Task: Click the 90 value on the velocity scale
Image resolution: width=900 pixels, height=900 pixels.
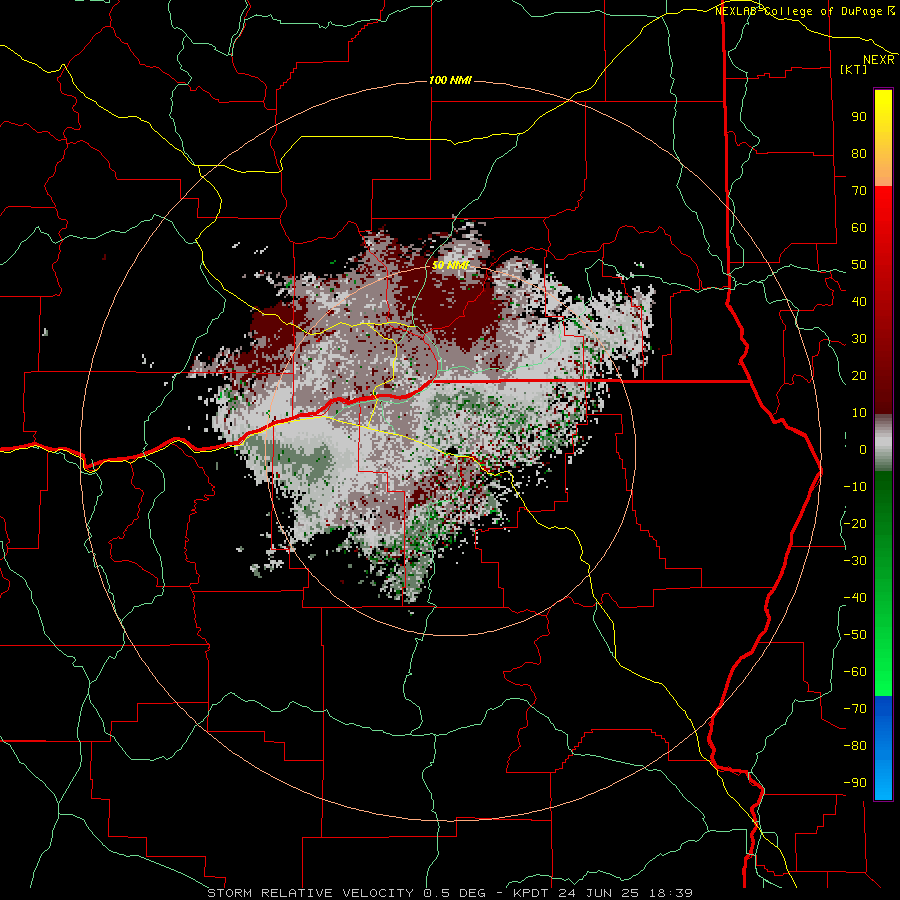Action: coord(859,117)
